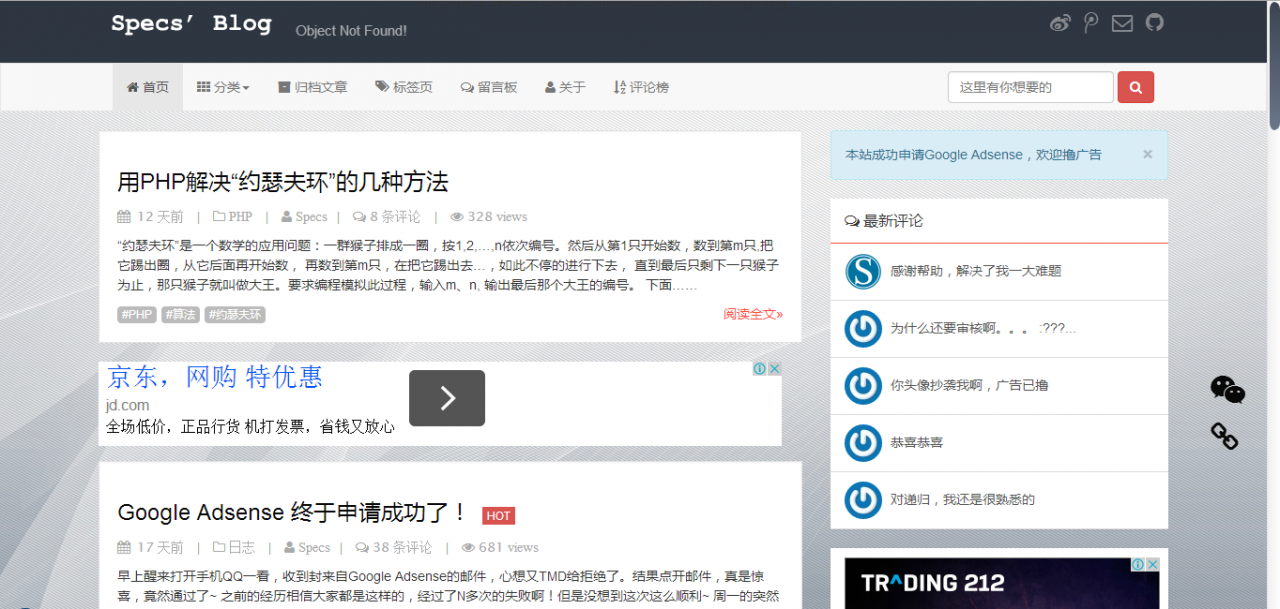Click the email envelope icon in header
This screenshot has width=1280, height=609.
pos(1122,22)
